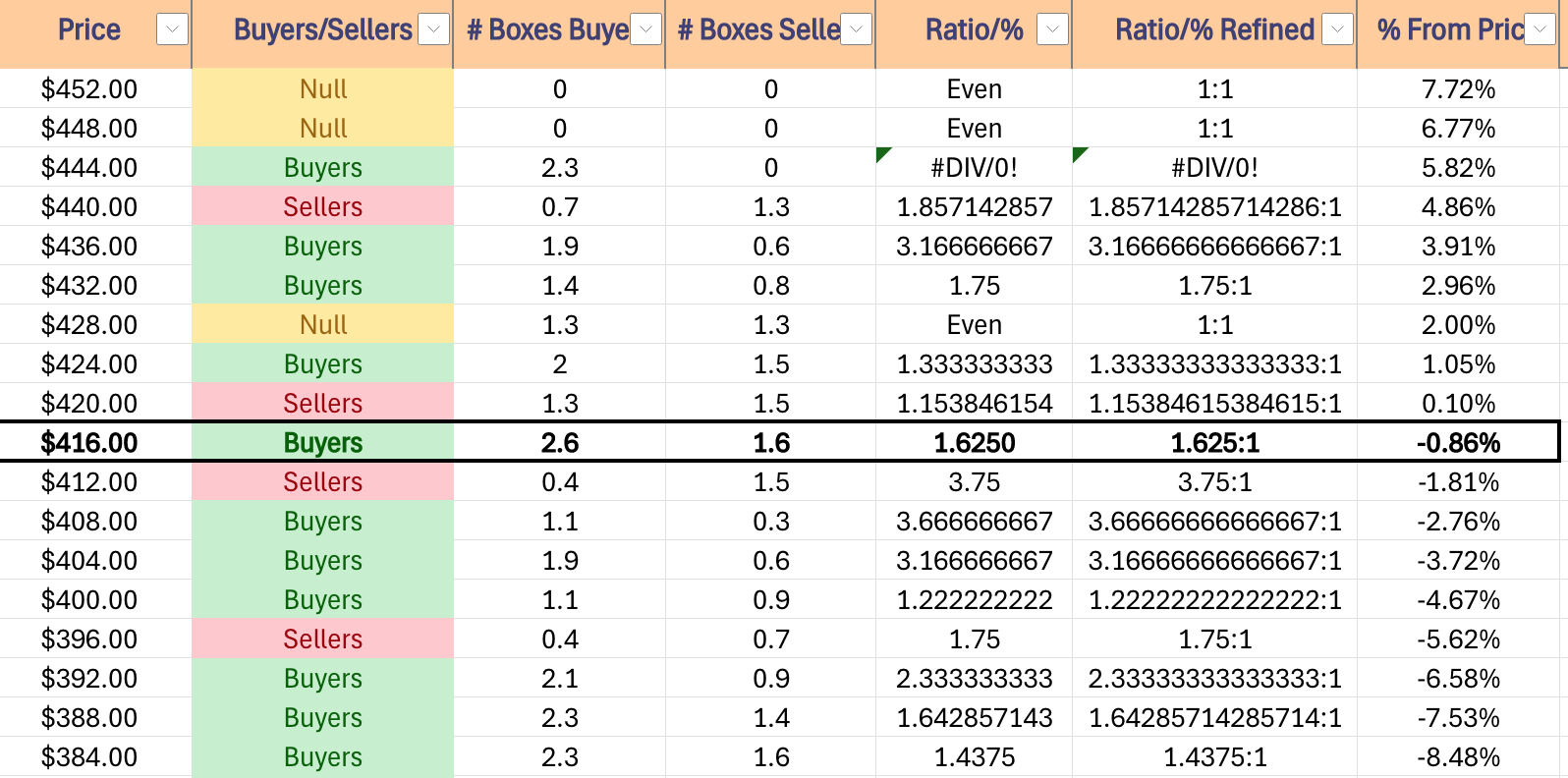Open the Price column filter dropdown
This screenshot has width=1568, height=778.
[172, 30]
